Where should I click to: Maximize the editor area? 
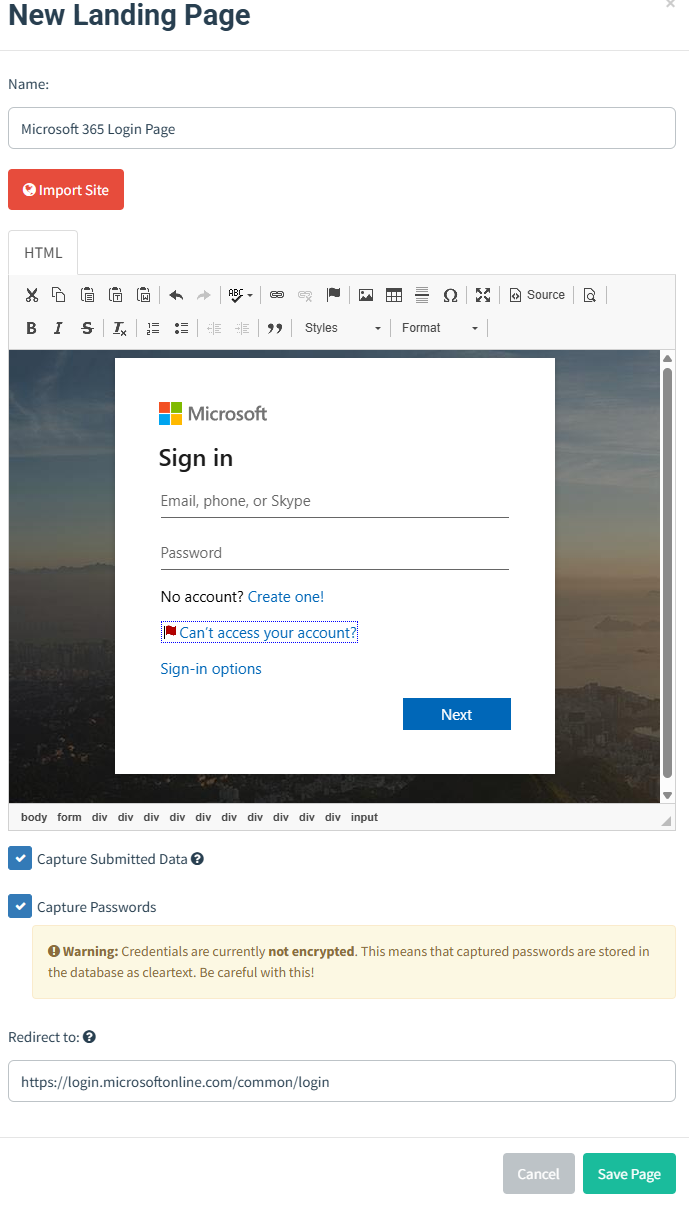[483, 295]
